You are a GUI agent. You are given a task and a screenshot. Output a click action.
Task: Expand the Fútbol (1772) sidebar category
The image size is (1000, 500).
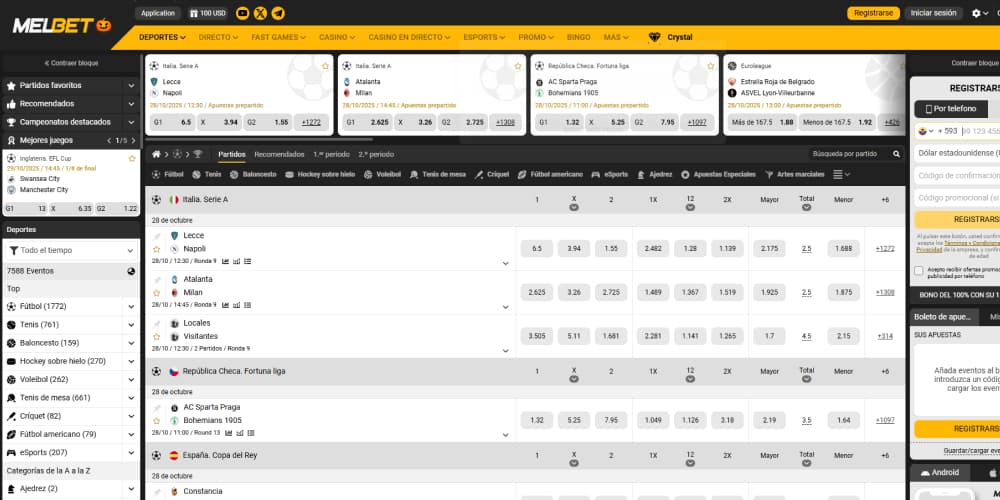[x=131, y=306]
